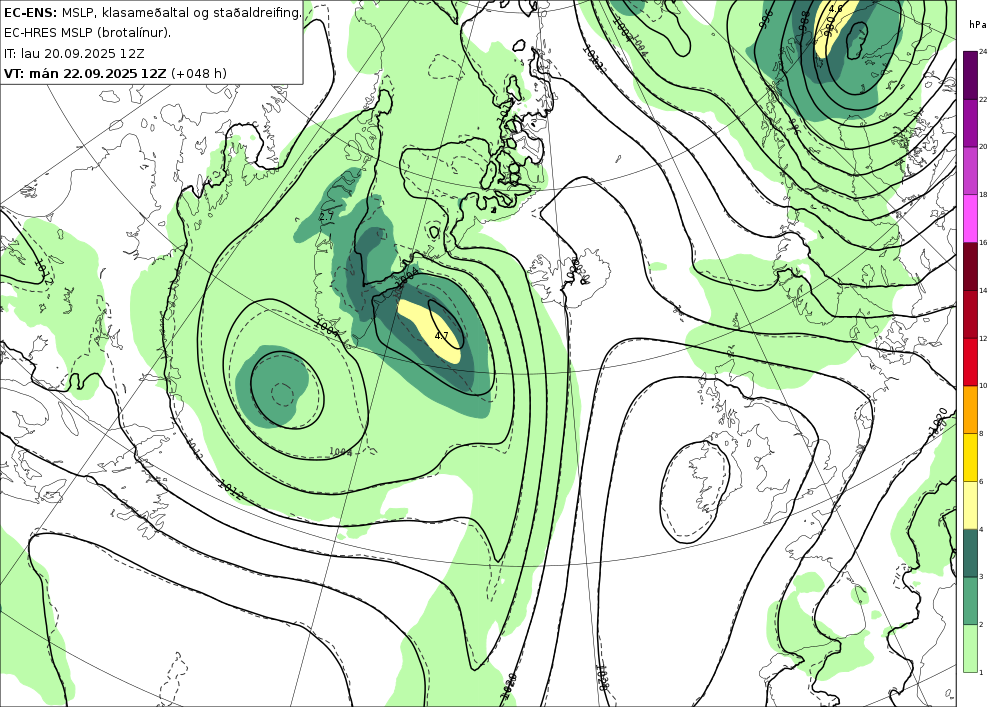Click the '20' tick label on colorbar
This screenshot has height=707, width=1000.
coord(983,147)
